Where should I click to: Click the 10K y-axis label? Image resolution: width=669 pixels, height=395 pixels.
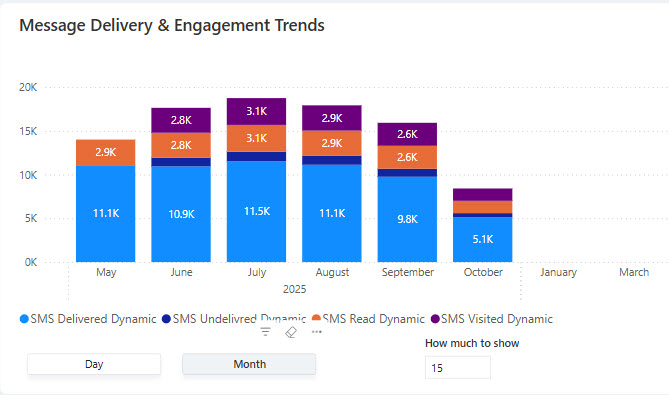coord(28,175)
